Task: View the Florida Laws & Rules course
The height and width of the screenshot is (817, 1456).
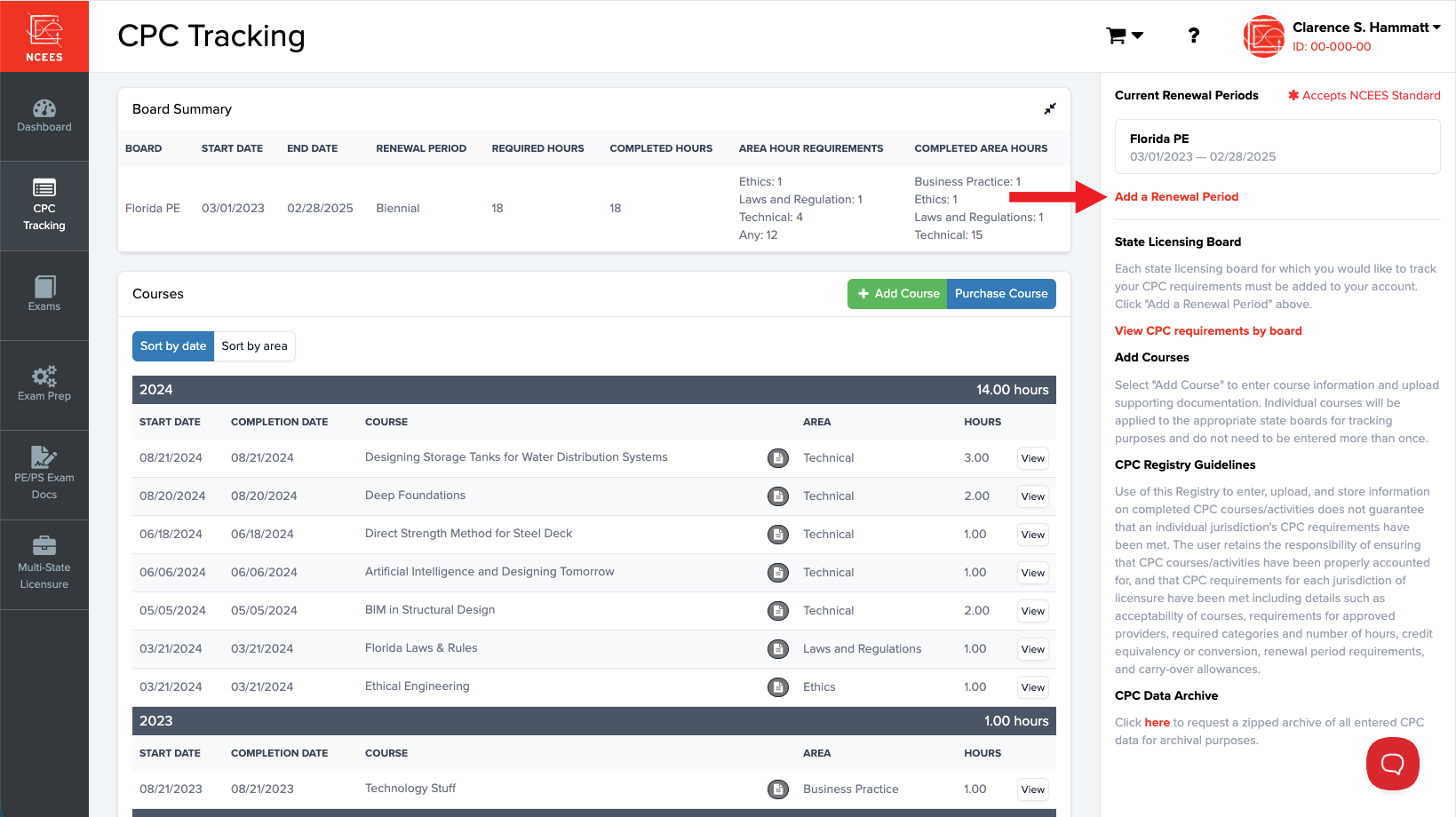Action: click(1033, 649)
